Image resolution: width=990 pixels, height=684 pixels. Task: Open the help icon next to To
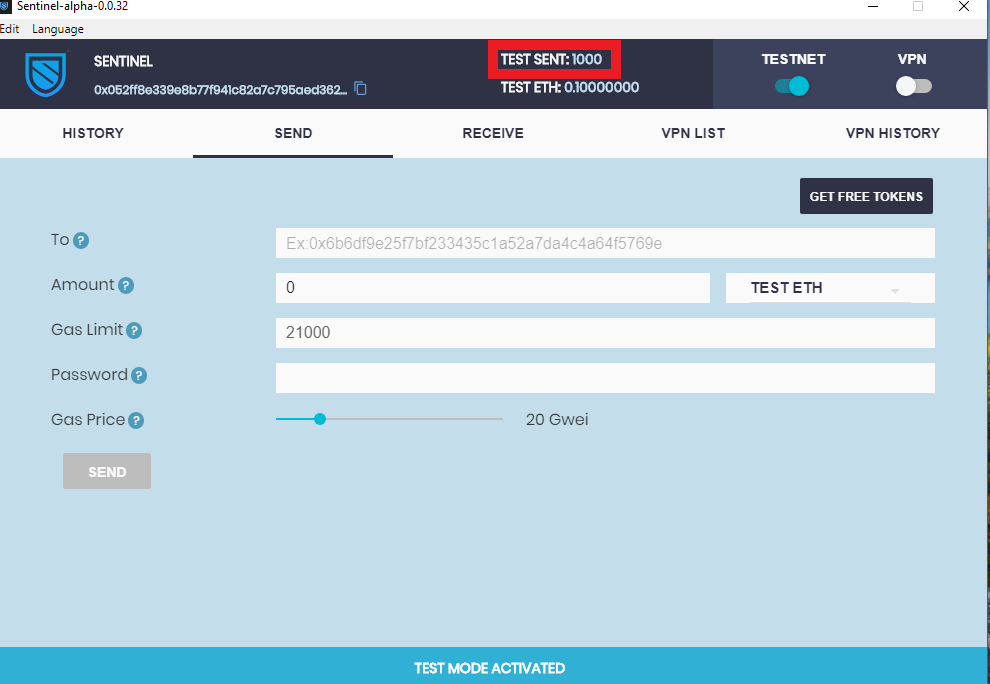click(81, 241)
